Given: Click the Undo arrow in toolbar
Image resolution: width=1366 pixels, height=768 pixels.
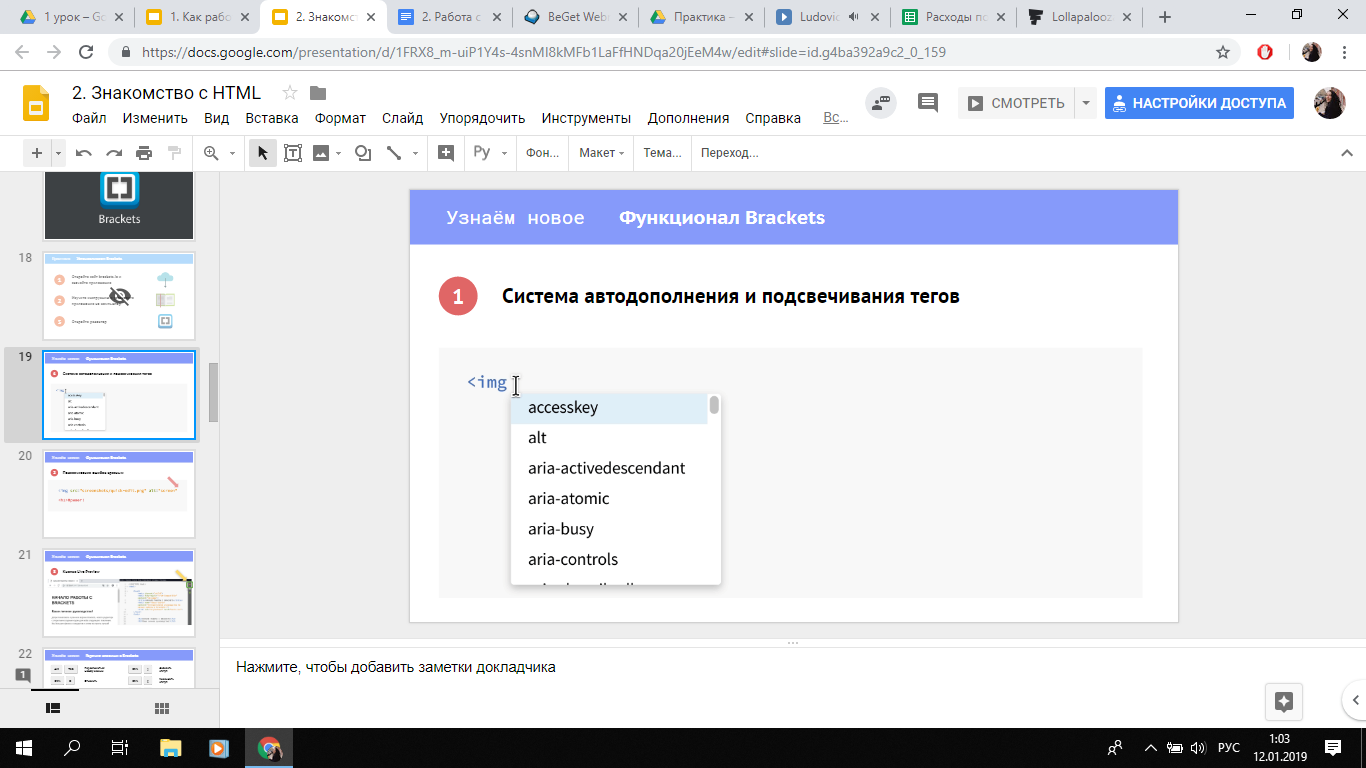Looking at the screenshot, I should [84, 153].
